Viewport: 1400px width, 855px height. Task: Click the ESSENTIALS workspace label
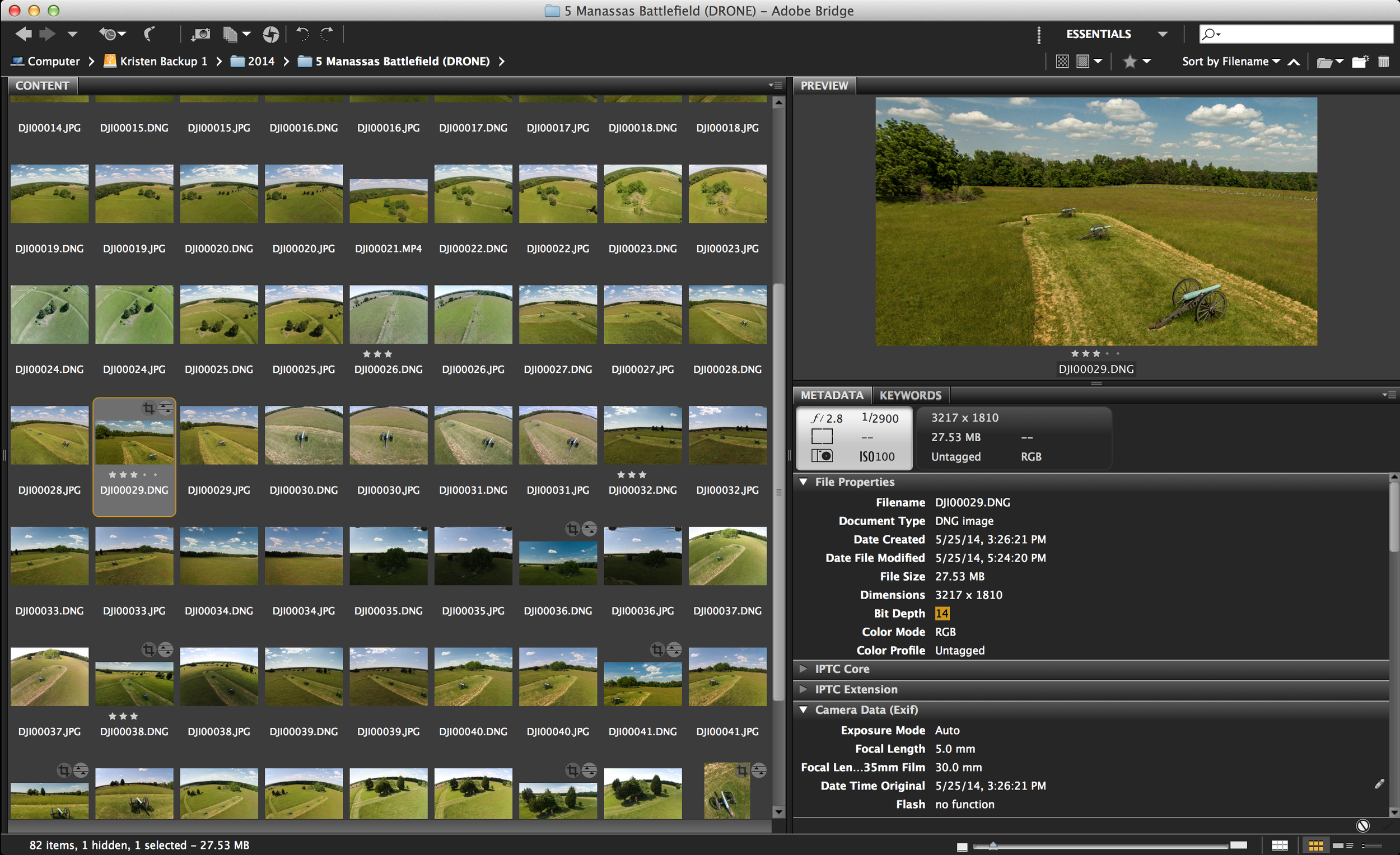[x=1098, y=34]
